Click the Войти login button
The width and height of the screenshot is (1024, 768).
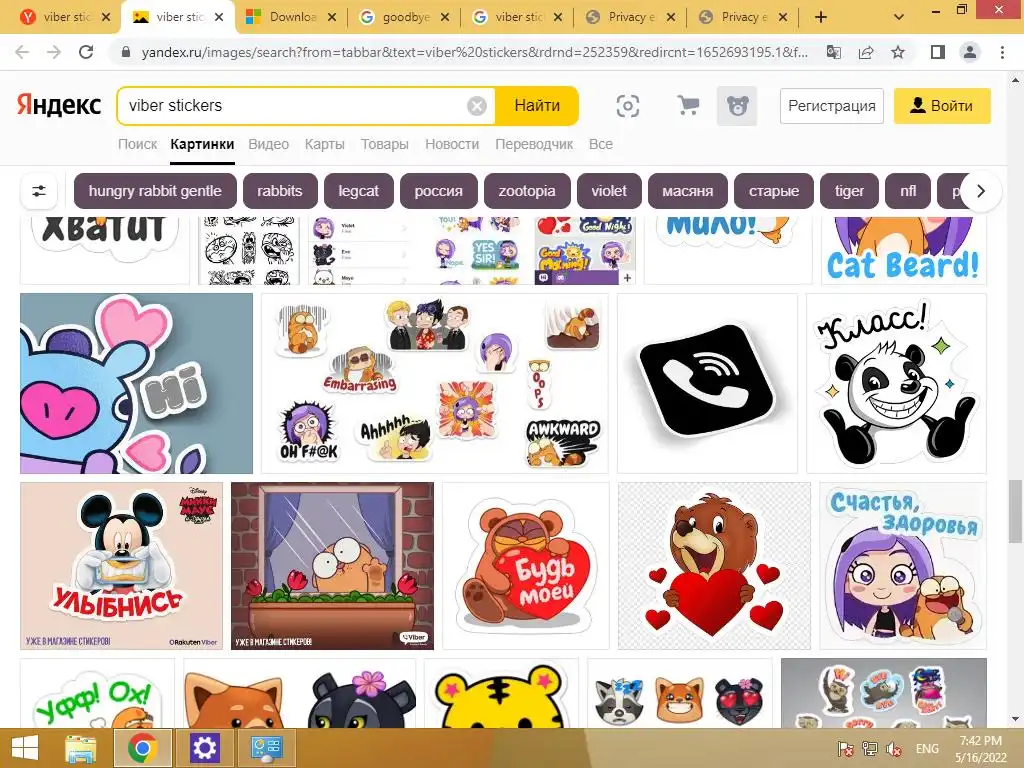[x=942, y=106]
